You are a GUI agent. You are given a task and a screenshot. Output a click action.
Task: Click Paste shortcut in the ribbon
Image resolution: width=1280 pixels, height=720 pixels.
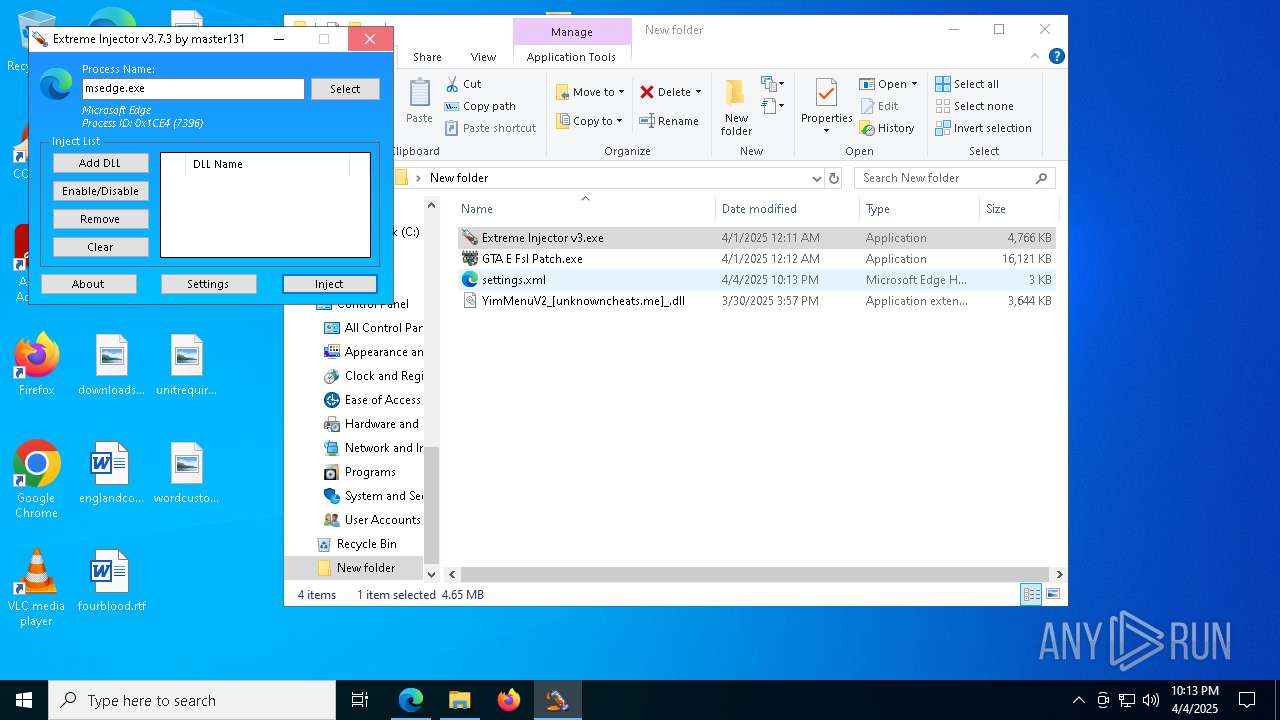coord(491,128)
